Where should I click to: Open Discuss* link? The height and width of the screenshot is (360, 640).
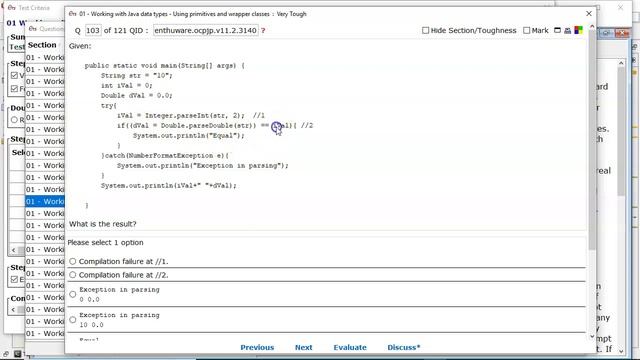pyautogui.click(x=404, y=347)
